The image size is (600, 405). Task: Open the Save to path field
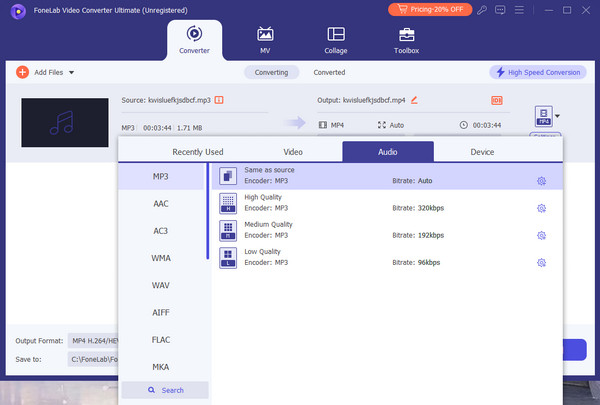pyautogui.click(x=93, y=359)
